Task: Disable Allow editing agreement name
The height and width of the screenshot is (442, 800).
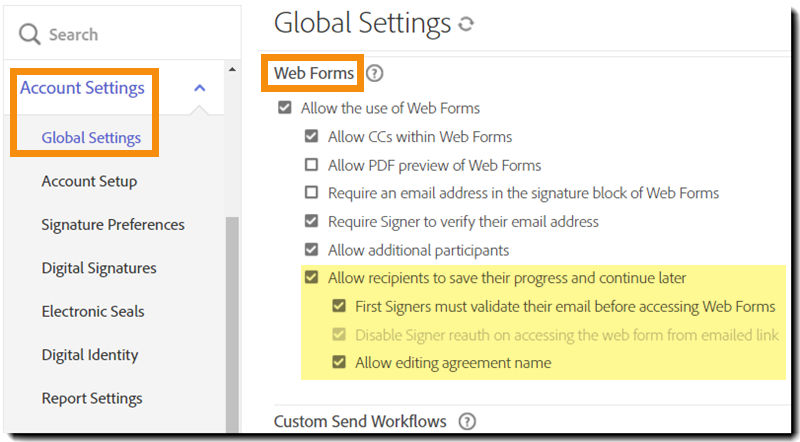Action: point(339,363)
